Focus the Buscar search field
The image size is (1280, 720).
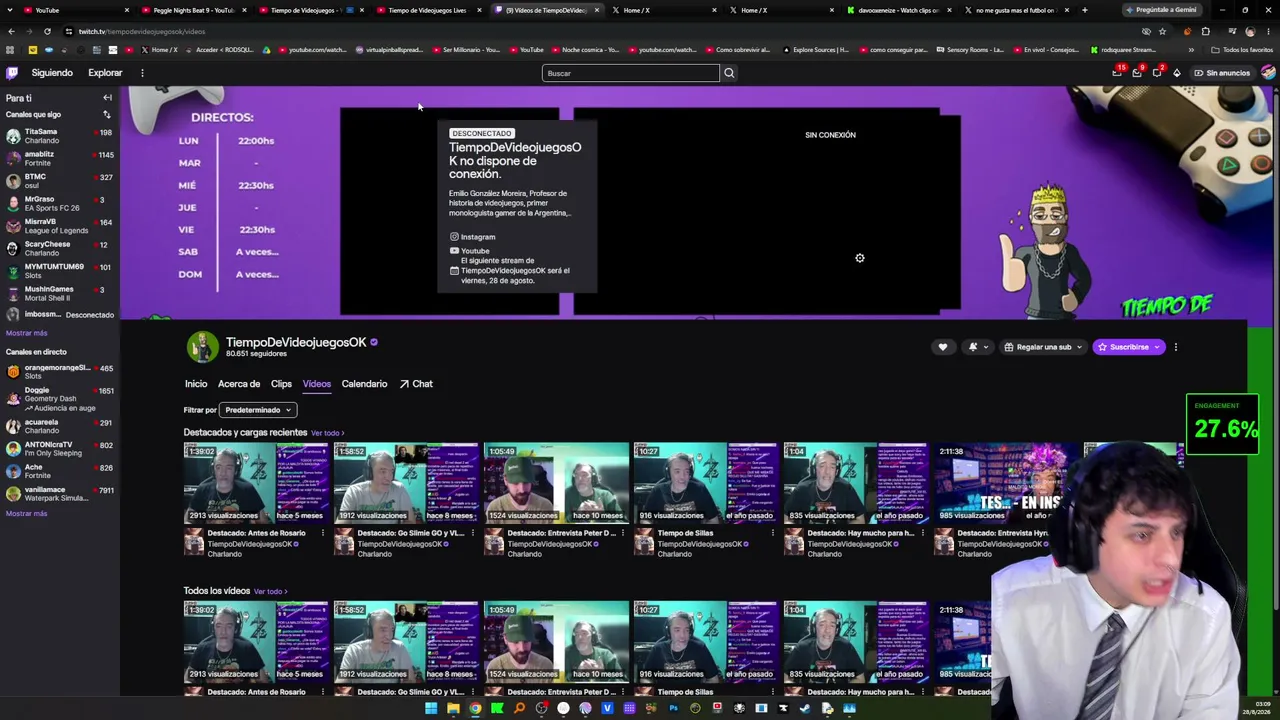pyautogui.click(x=631, y=73)
